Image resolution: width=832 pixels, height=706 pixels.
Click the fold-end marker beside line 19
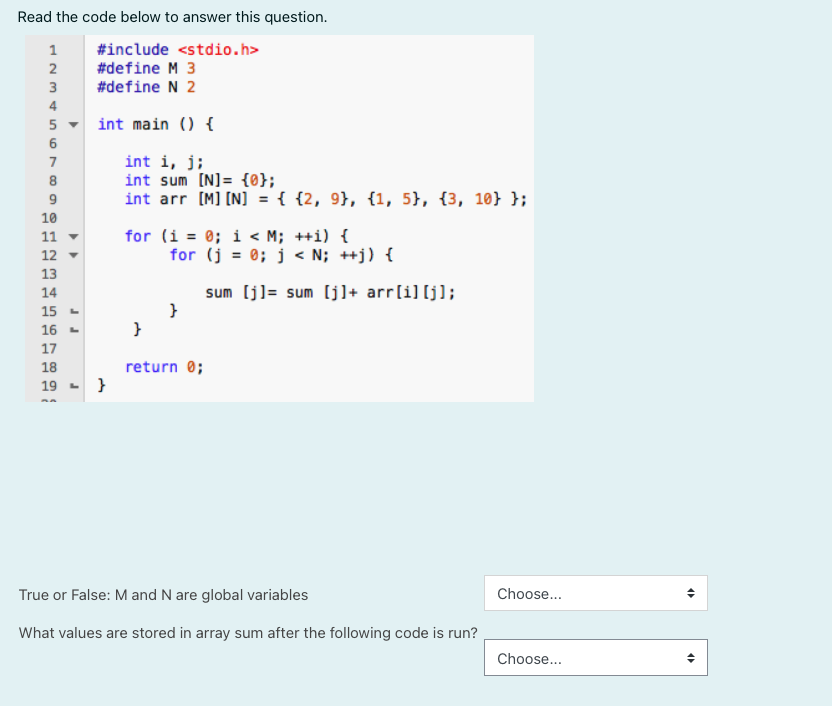point(72,385)
